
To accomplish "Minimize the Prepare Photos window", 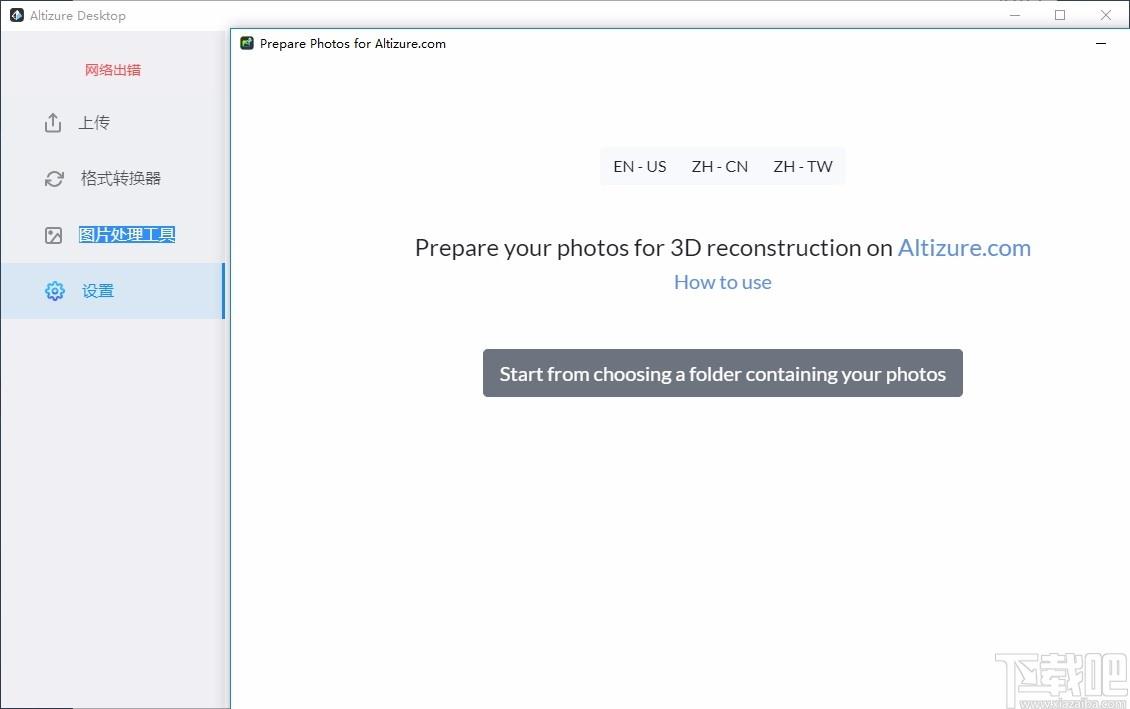I will 1100,43.
